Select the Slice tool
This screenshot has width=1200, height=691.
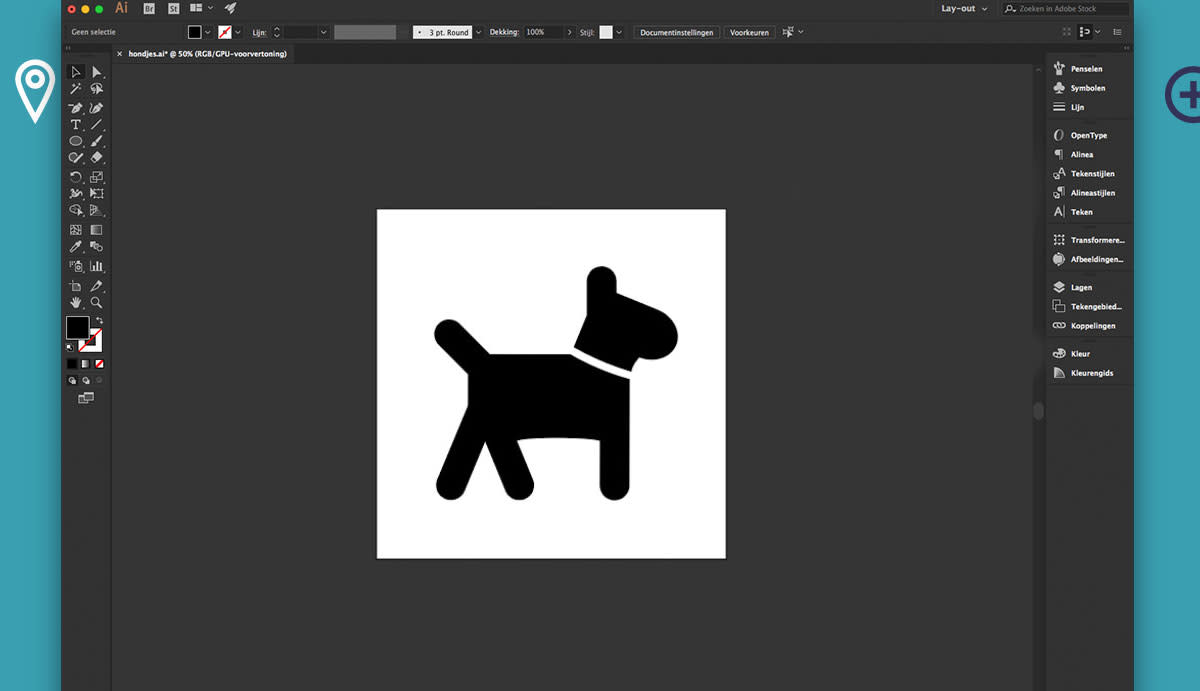point(97,286)
